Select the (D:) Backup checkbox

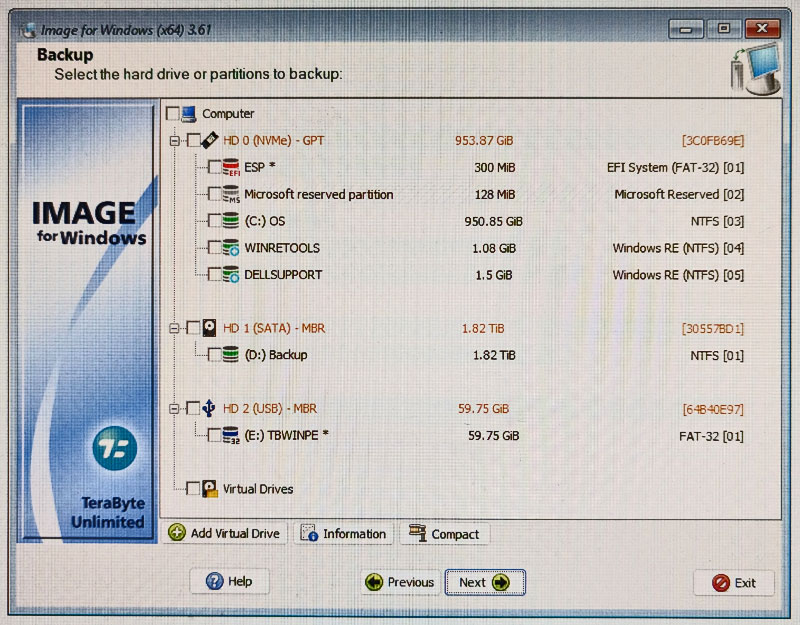215,355
